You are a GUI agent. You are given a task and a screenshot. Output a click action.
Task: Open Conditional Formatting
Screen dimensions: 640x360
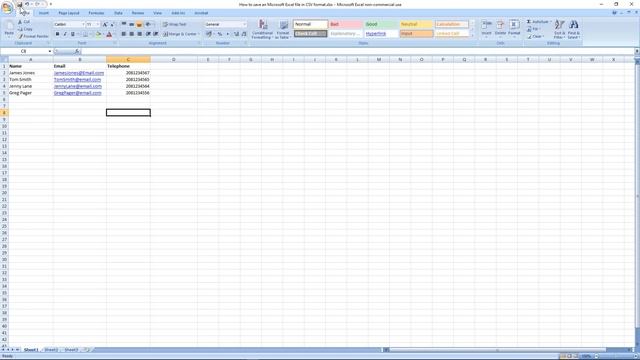point(262,29)
